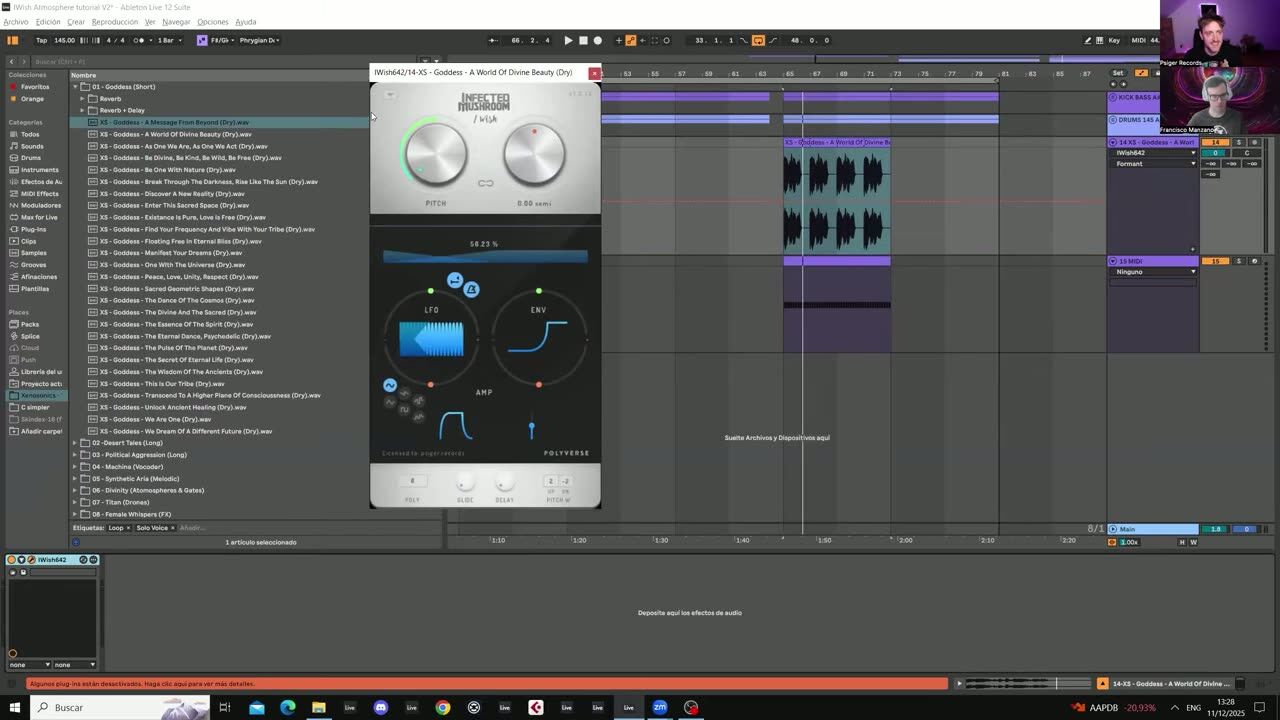Click the semitone fine-tune knob in iWish

(x=534, y=155)
